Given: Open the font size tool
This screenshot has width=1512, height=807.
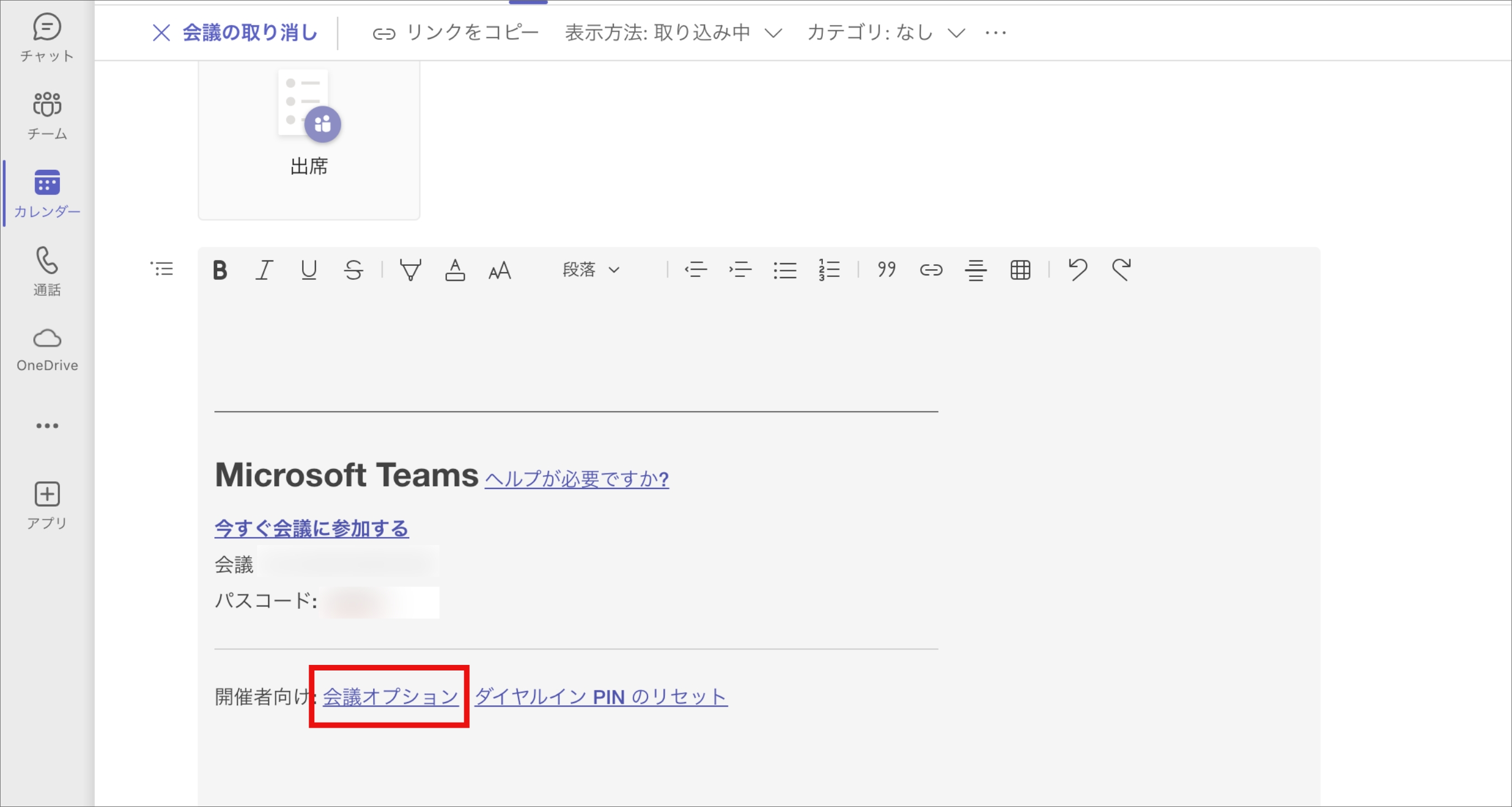Looking at the screenshot, I should (500, 270).
